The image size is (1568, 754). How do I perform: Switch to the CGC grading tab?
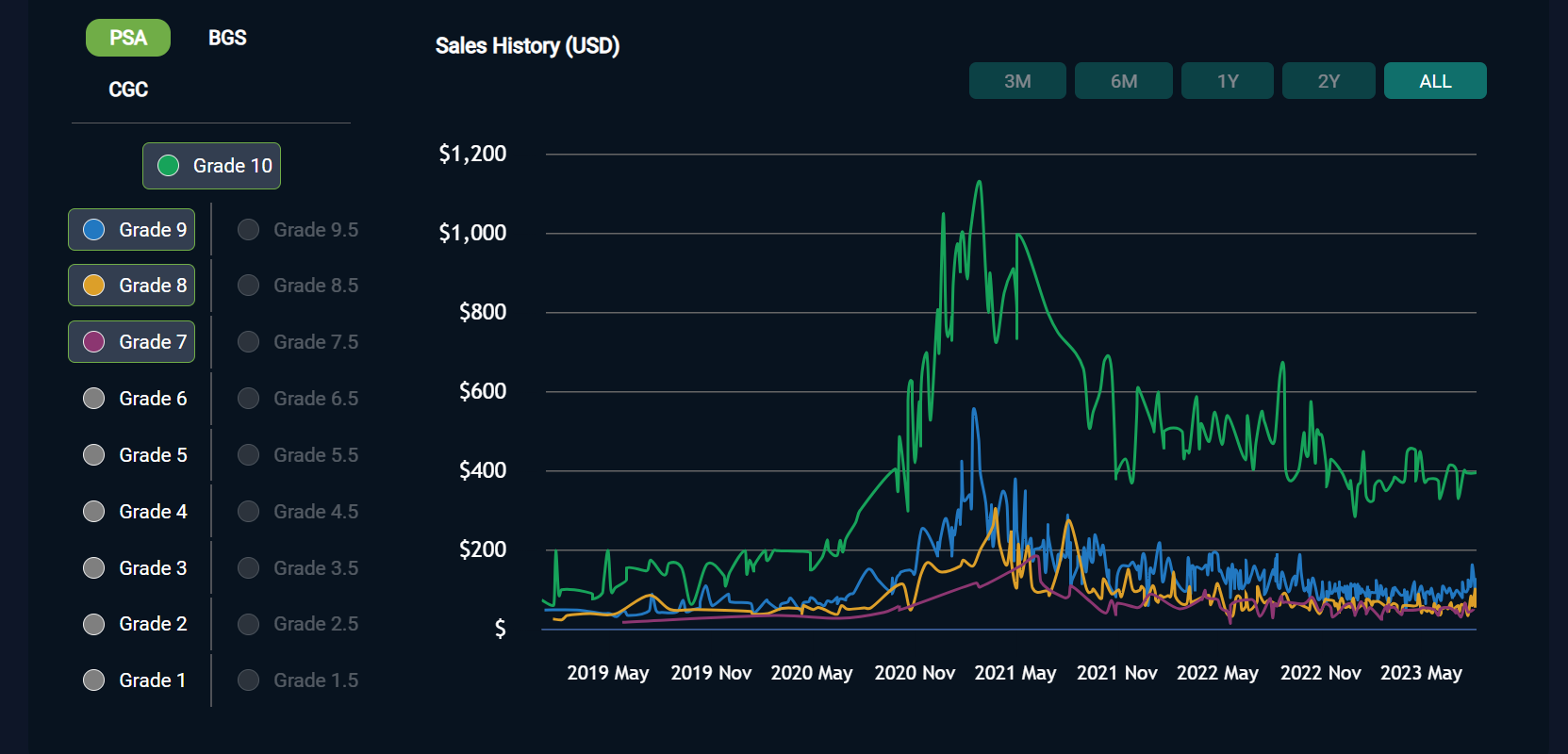[128, 90]
